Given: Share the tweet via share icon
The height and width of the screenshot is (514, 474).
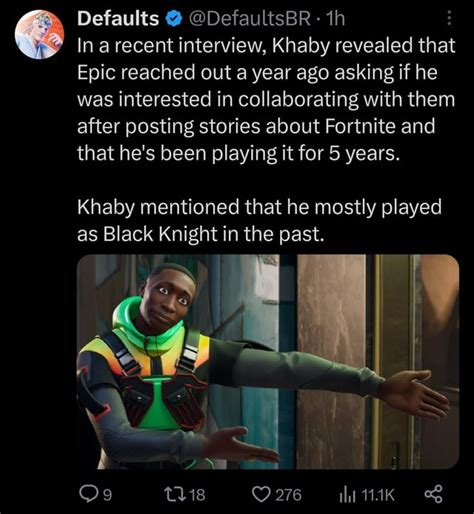Looking at the screenshot, I should (x=434, y=494).
